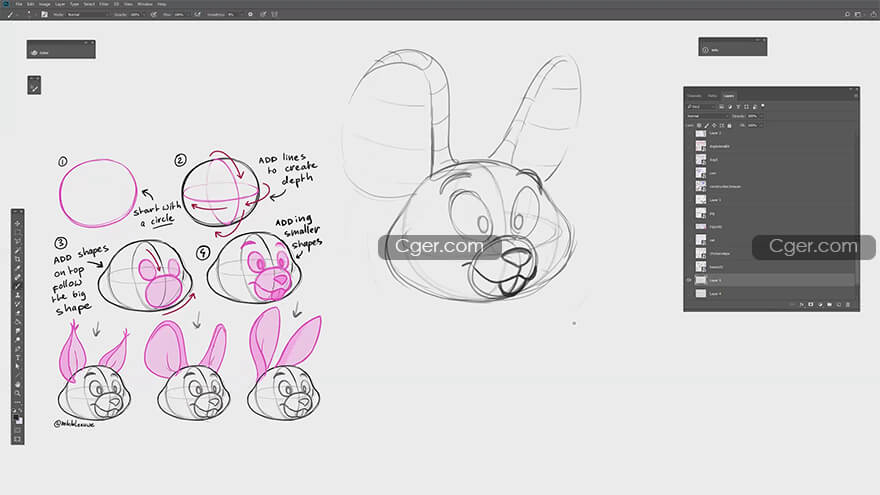Select the Blur tool
This screenshot has height=495, width=880.
(17, 330)
